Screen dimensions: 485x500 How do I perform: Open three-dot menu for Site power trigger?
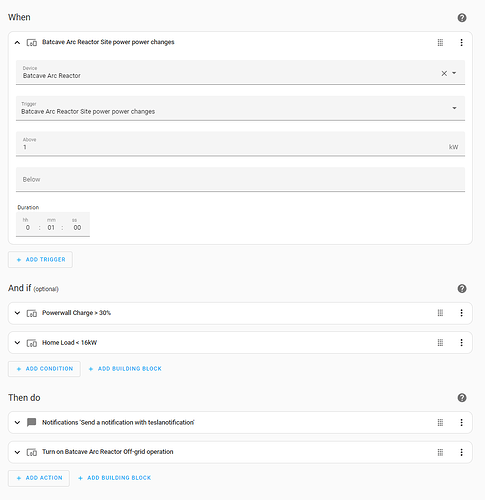click(461, 42)
